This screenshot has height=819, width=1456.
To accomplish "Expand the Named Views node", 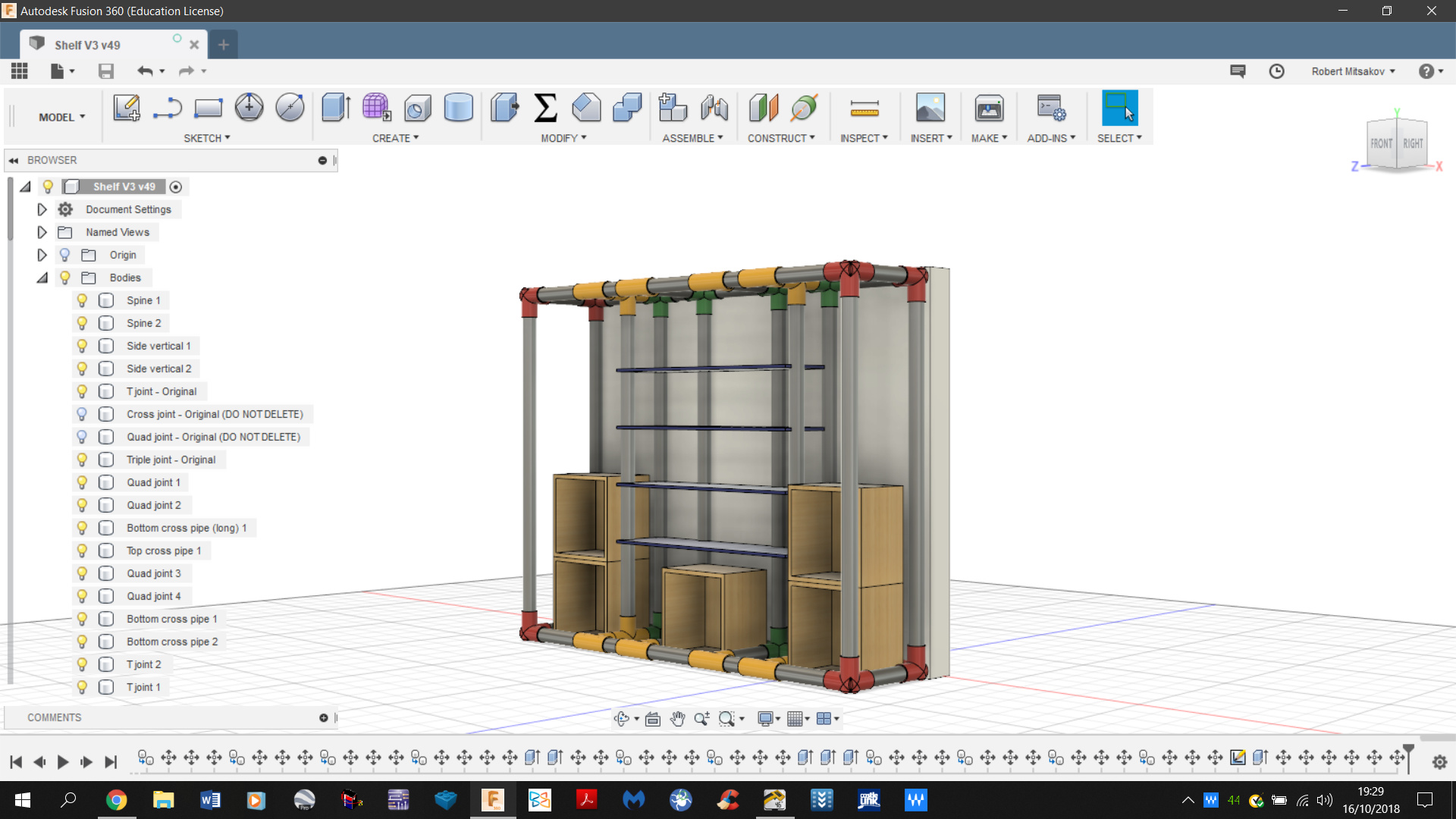I will pyautogui.click(x=42, y=232).
